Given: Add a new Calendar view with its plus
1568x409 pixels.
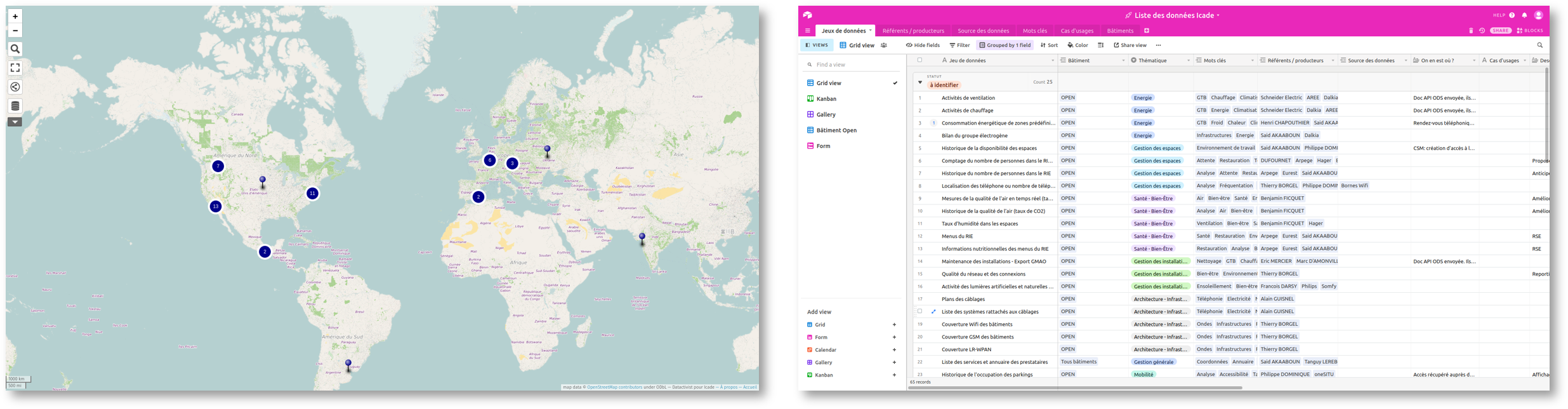Looking at the screenshot, I should click(x=894, y=350).
